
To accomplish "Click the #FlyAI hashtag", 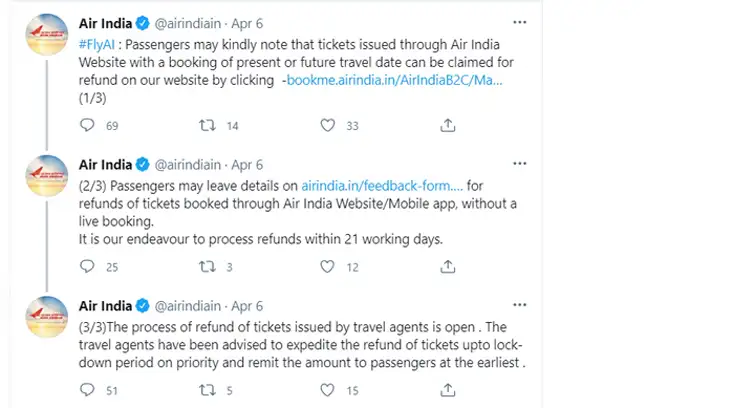I will tap(97, 44).
